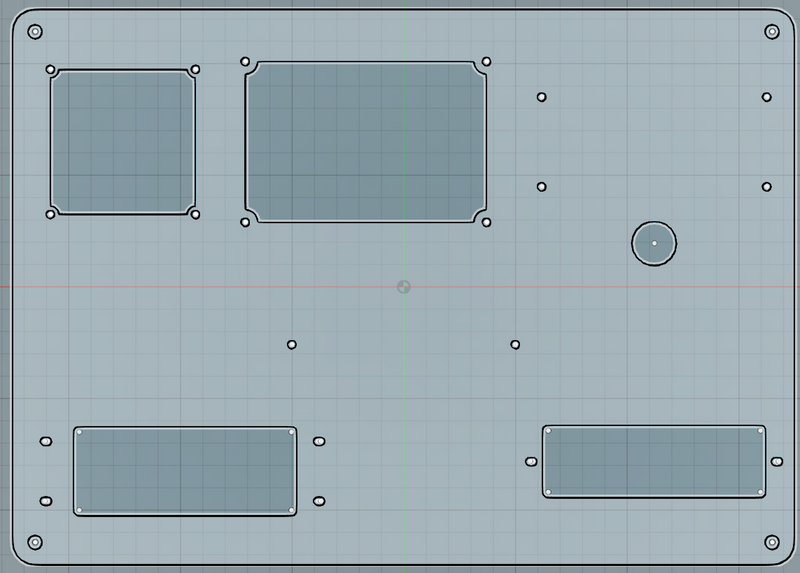The height and width of the screenshot is (573, 800).
Task: Click the bottom-right corner mounting hole of the plate
Action: tap(771, 542)
